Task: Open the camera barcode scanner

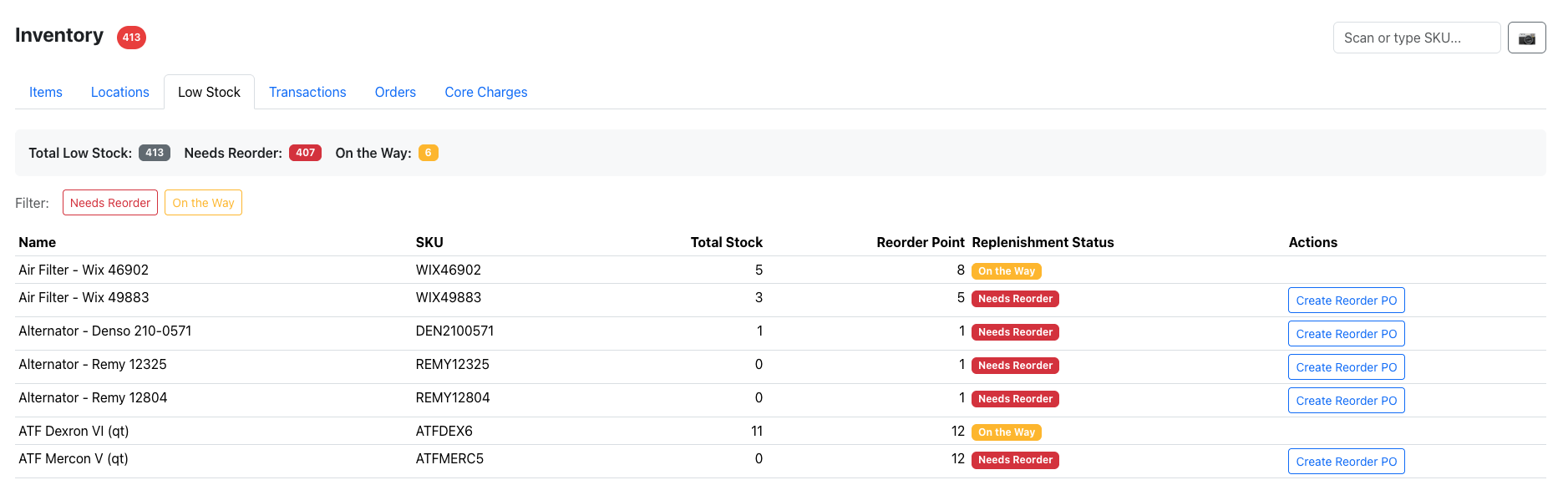Action: click(x=1526, y=38)
